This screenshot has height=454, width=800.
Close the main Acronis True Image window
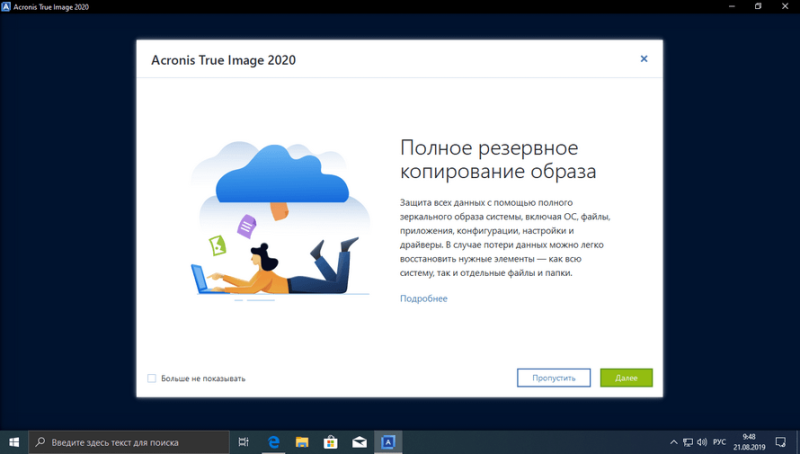pyautogui.click(x=785, y=7)
